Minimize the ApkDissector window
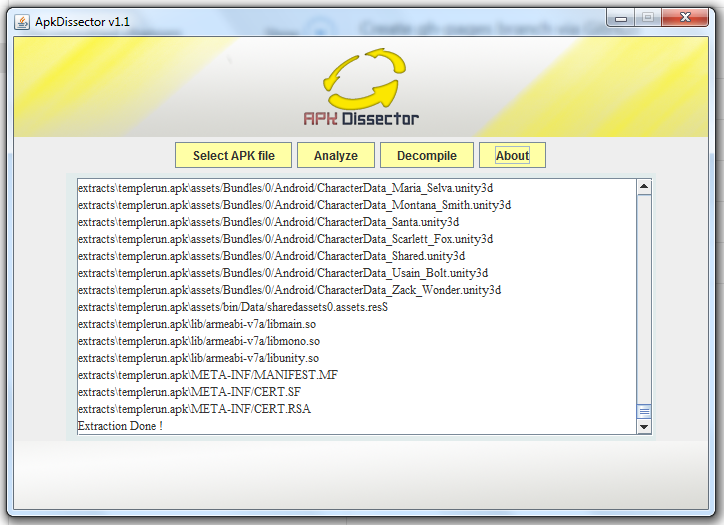Image resolution: width=724 pixels, height=525 pixels. (x=622, y=18)
